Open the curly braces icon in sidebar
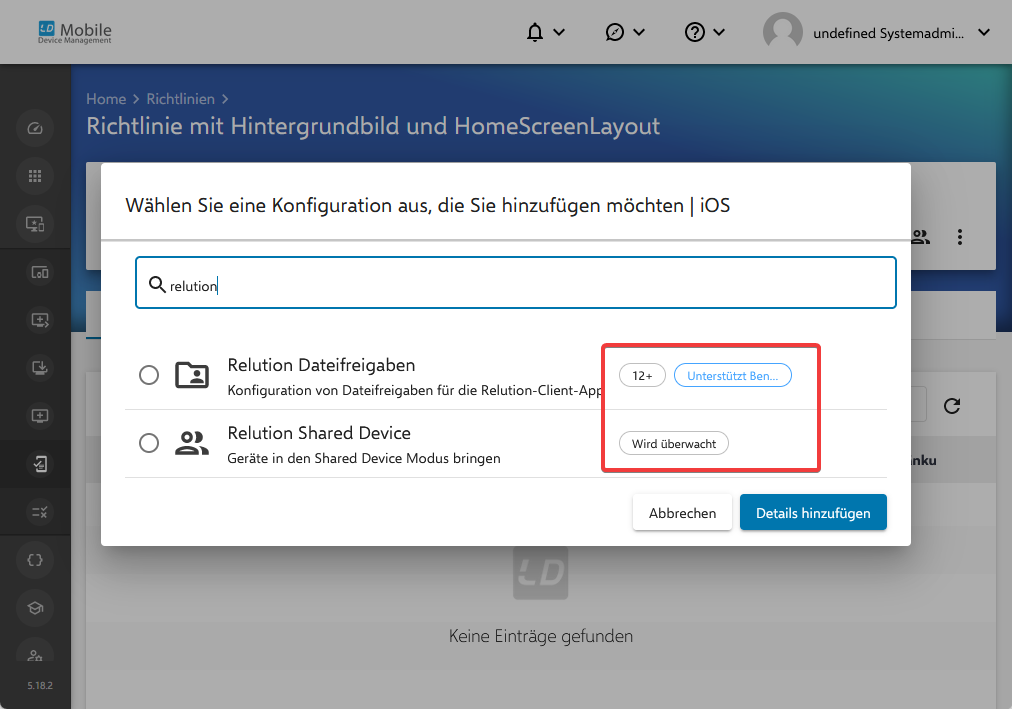The height and width of the screenshot is (709, 1012). pos(35,560)
